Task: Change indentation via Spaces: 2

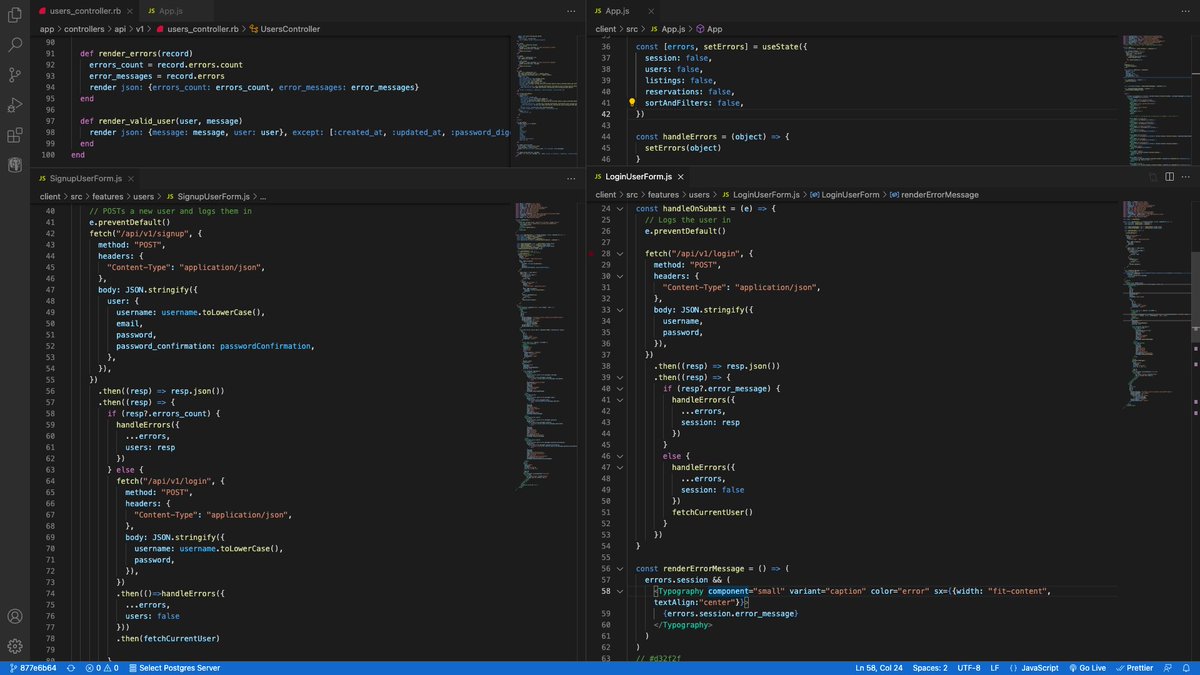Action: click(930, 668)
